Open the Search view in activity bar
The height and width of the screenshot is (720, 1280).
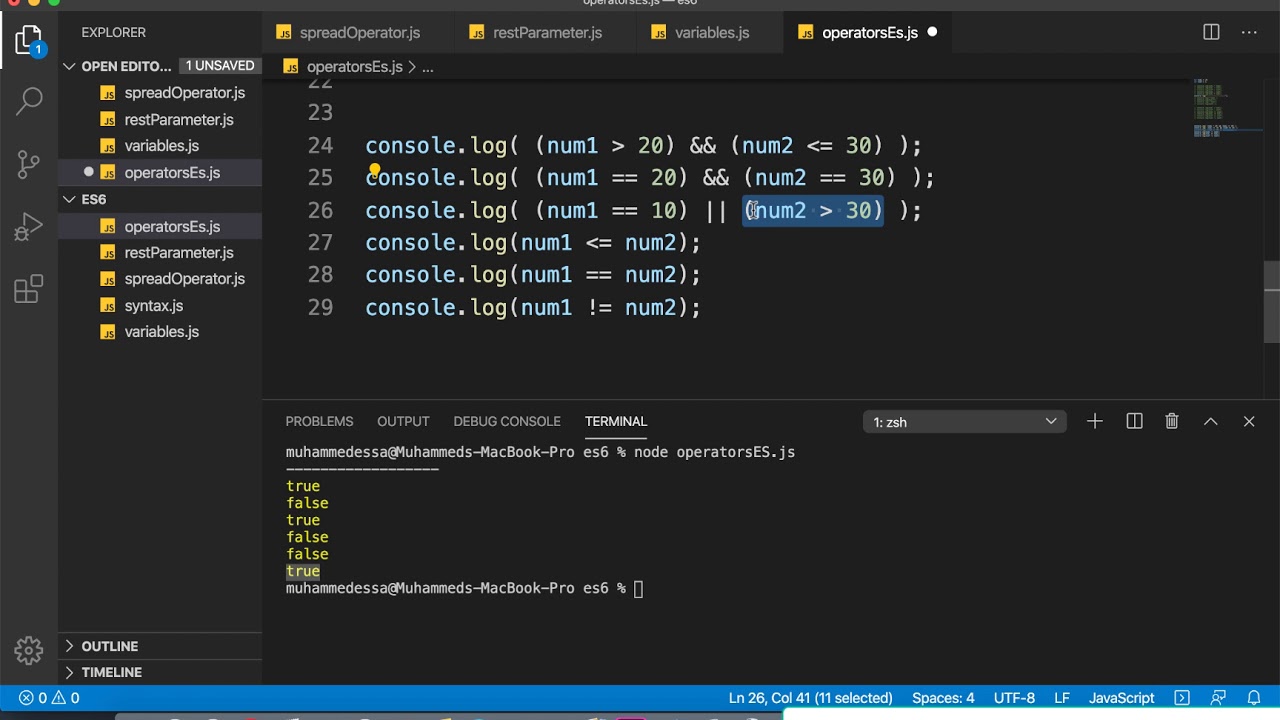29,100
